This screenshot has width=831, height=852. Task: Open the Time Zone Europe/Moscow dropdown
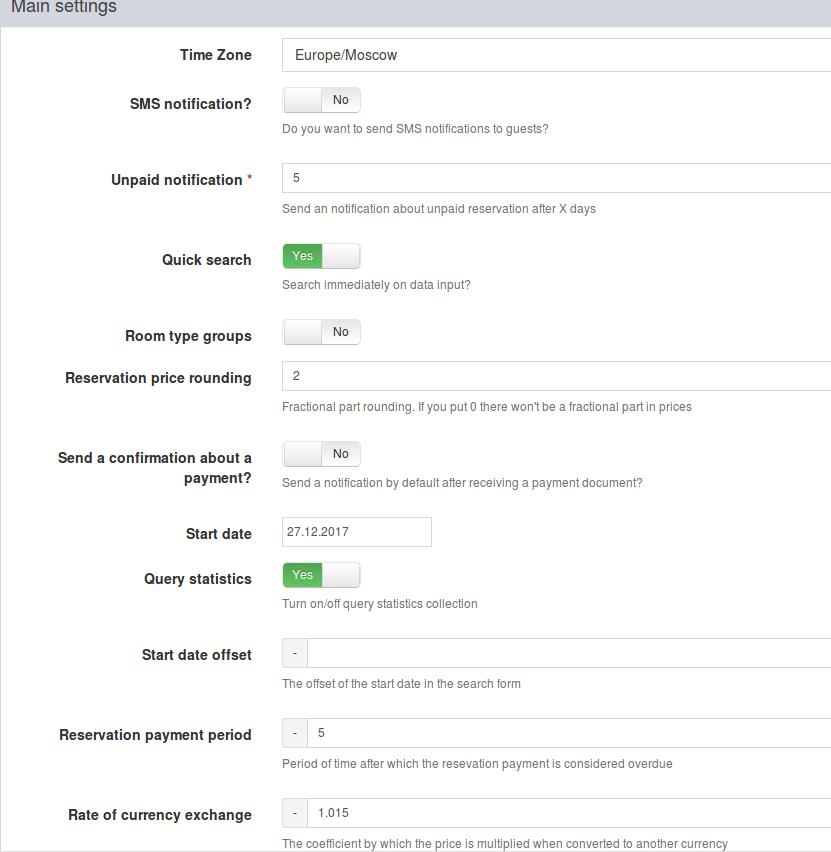pos(557,55)
